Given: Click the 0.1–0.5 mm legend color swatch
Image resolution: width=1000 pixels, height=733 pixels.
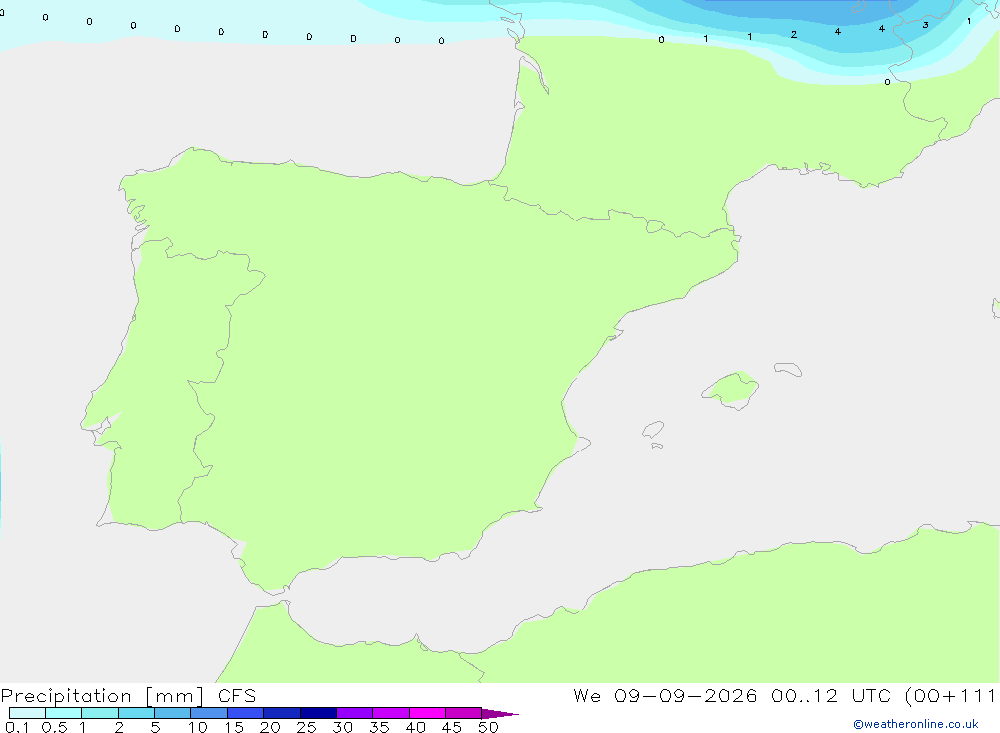Looking at the screenshot, I should tap(27, 713).
